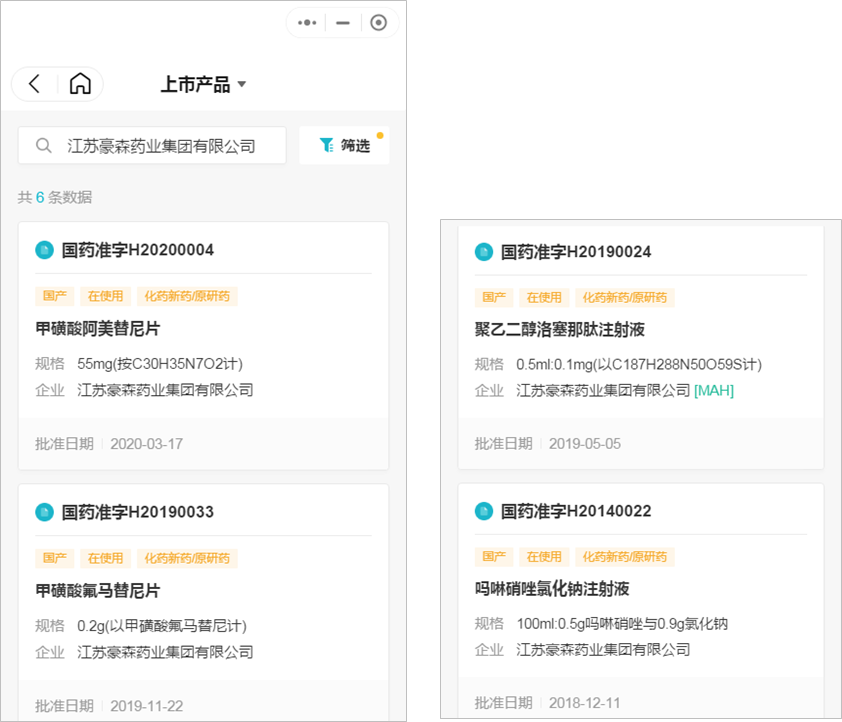This screenshot has height=722, width=842.
Task: Open the 筛选 filter button
Action: pyautogui.click(x=344, y=145)
